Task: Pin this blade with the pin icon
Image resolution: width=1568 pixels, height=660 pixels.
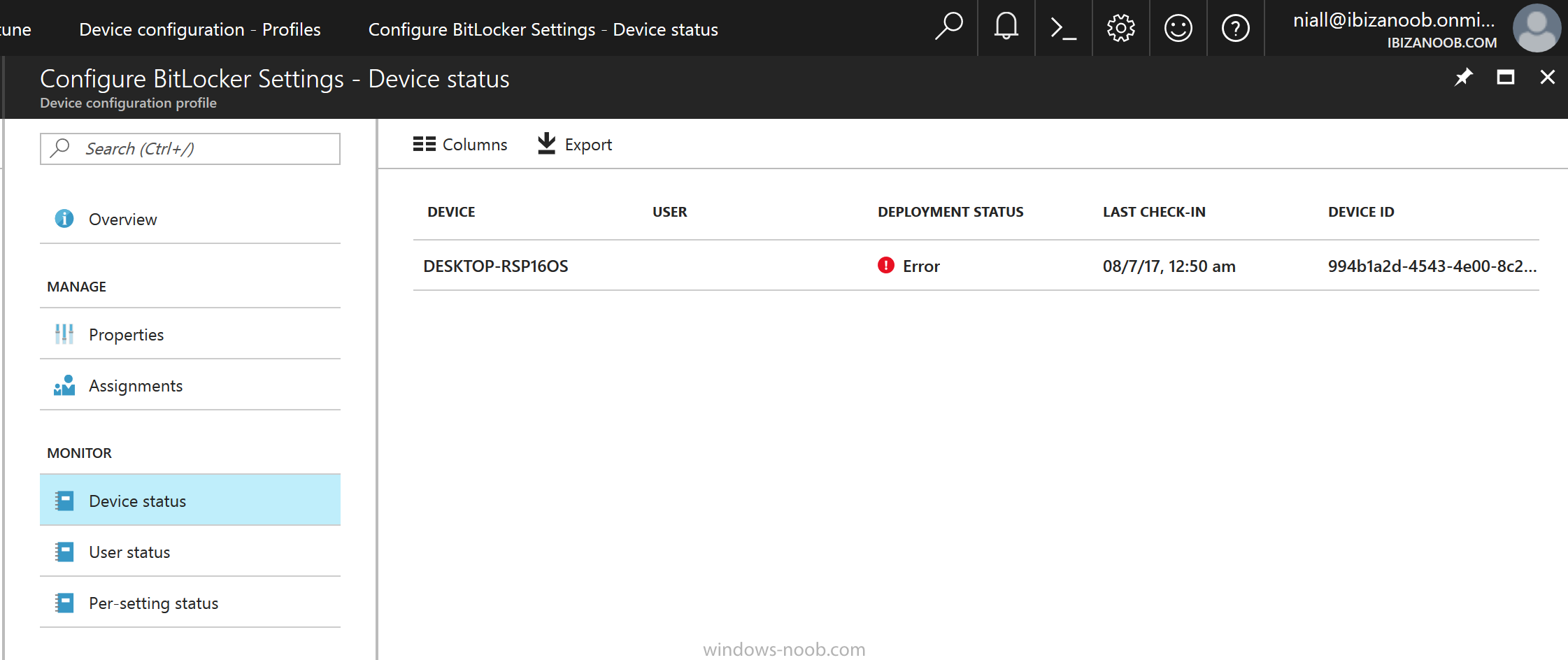Action: [1463, 77]
